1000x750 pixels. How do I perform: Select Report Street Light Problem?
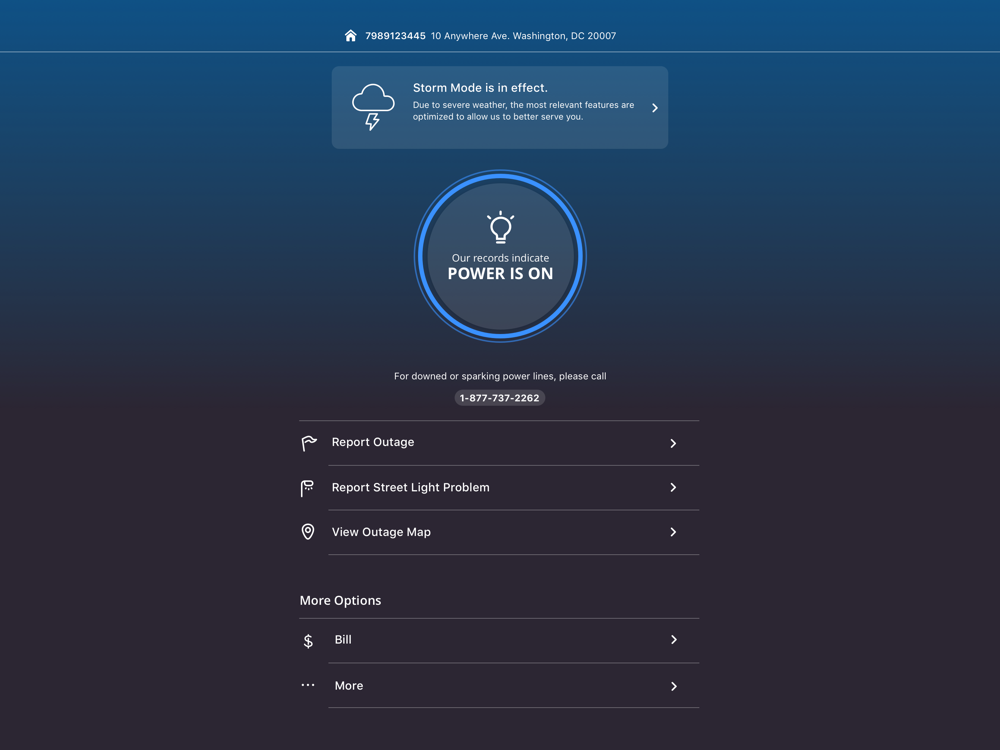point(499,488)
